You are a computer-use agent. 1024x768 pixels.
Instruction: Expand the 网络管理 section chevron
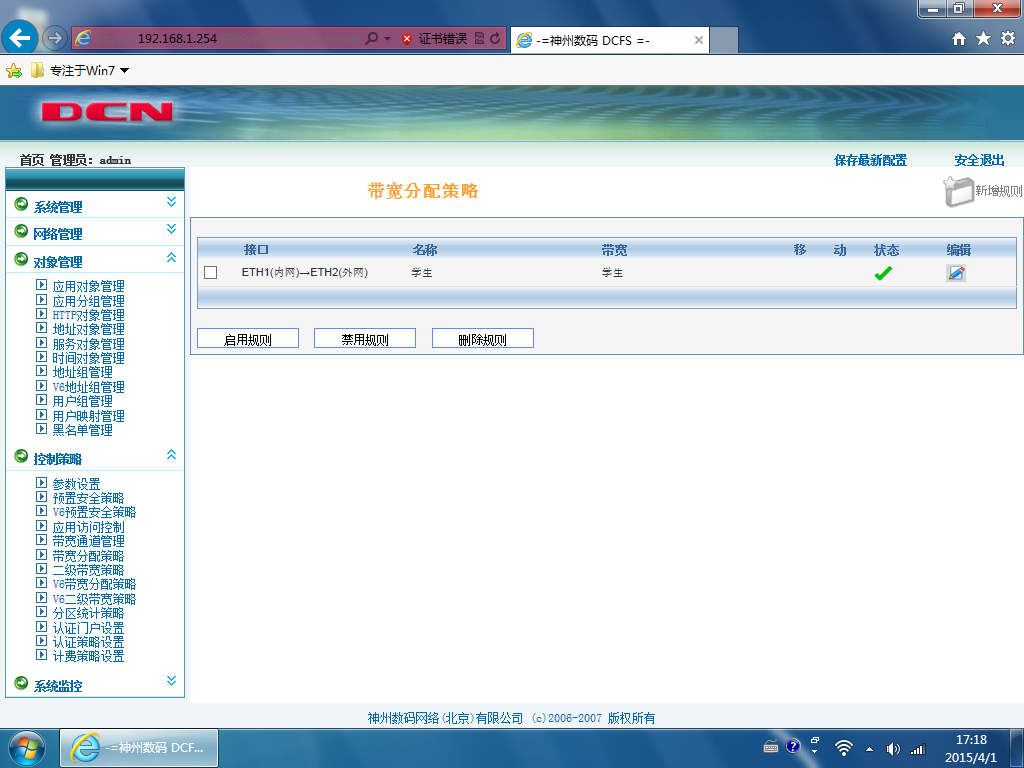171,229
